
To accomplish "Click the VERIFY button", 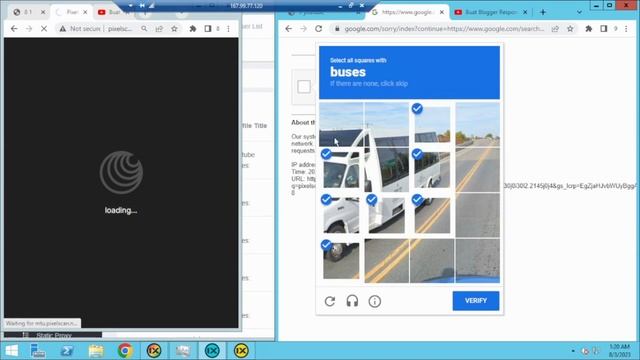I will [x=476, y=301].
